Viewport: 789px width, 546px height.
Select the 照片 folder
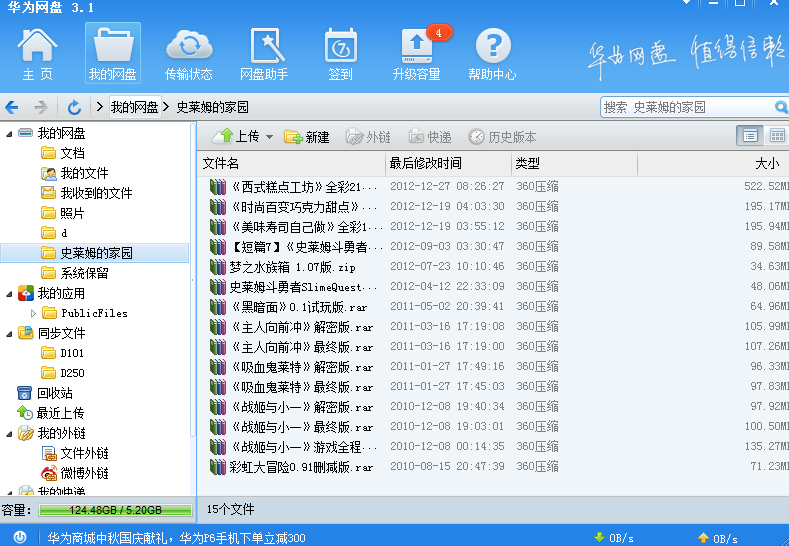point(63,213)
